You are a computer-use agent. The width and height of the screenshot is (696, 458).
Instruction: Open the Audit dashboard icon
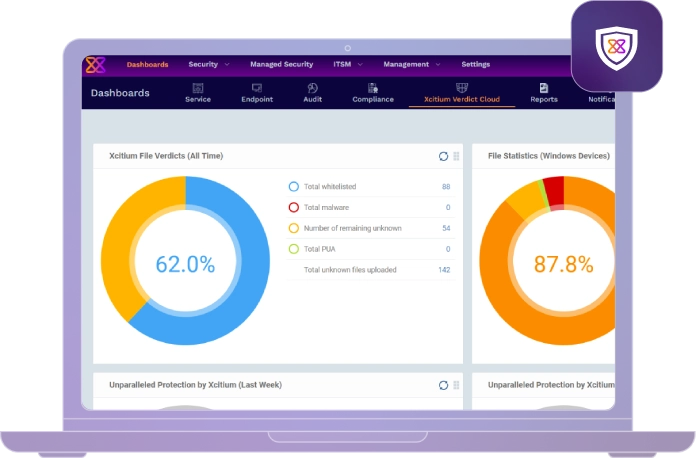click(x=312, y=88)
